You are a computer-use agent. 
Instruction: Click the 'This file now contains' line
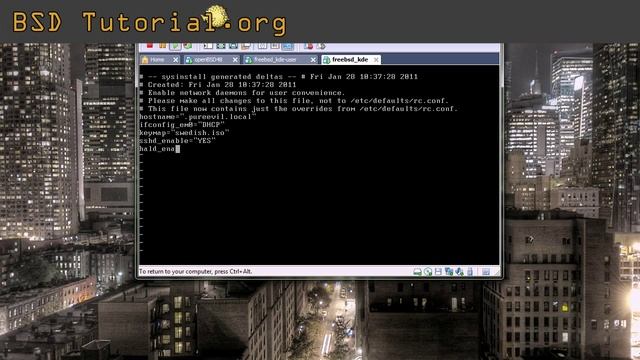298,109
